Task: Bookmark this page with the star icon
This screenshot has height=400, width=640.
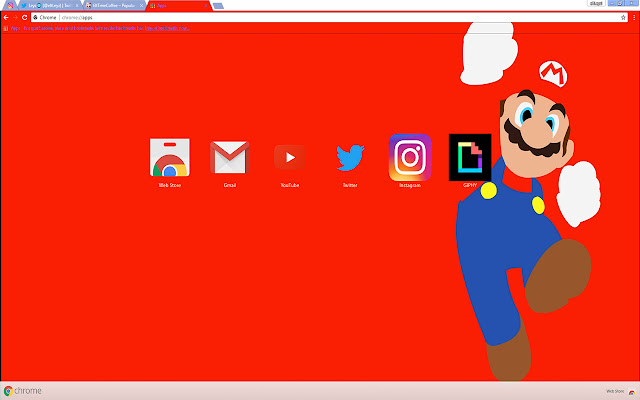Action: click(623, 18)
